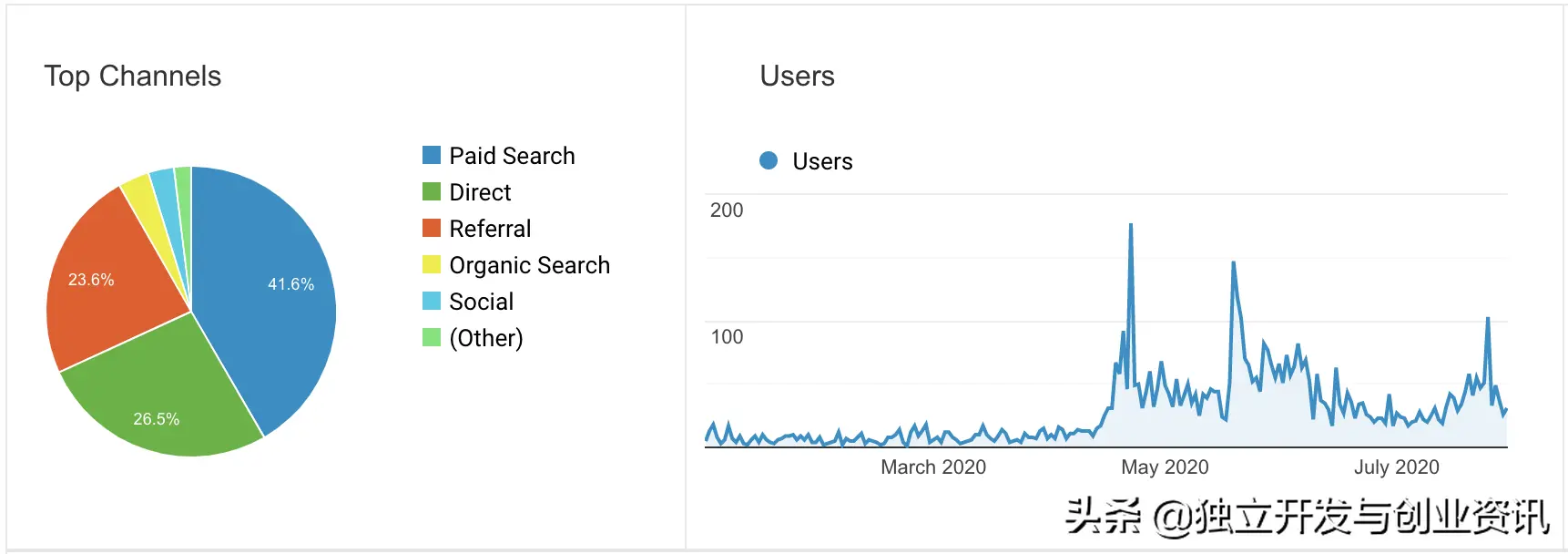
Task: Click the Social legend light-blue square
Action: point(432,301)
